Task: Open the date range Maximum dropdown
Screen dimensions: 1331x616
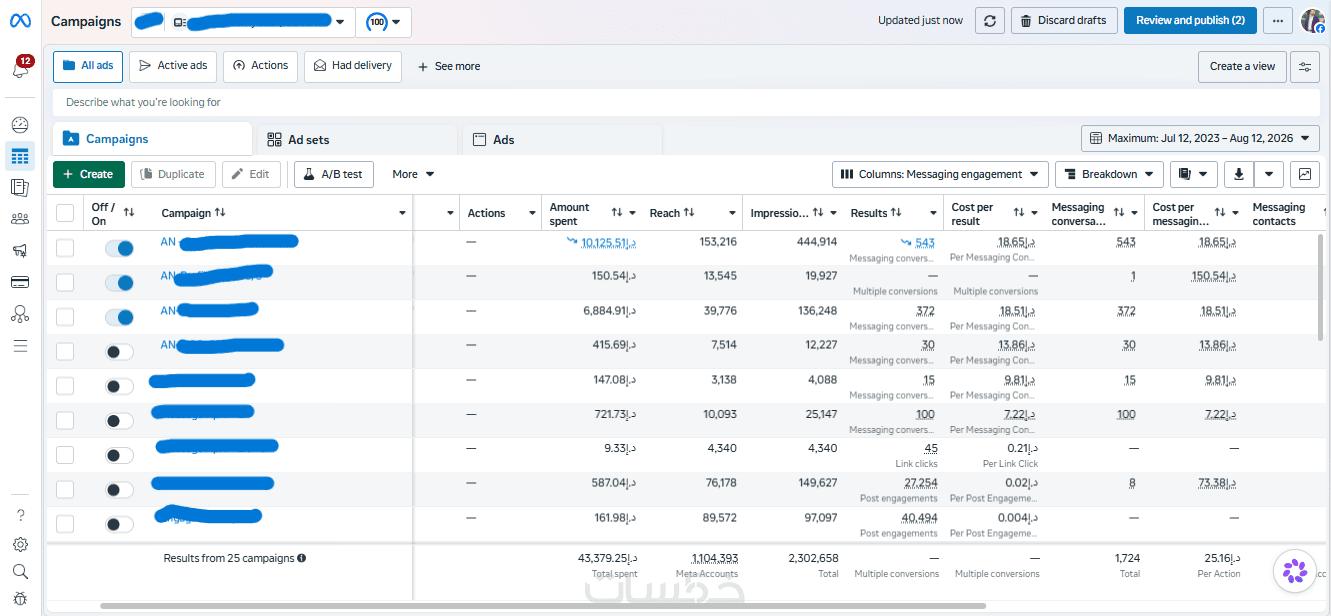Action: (1200, 138)
